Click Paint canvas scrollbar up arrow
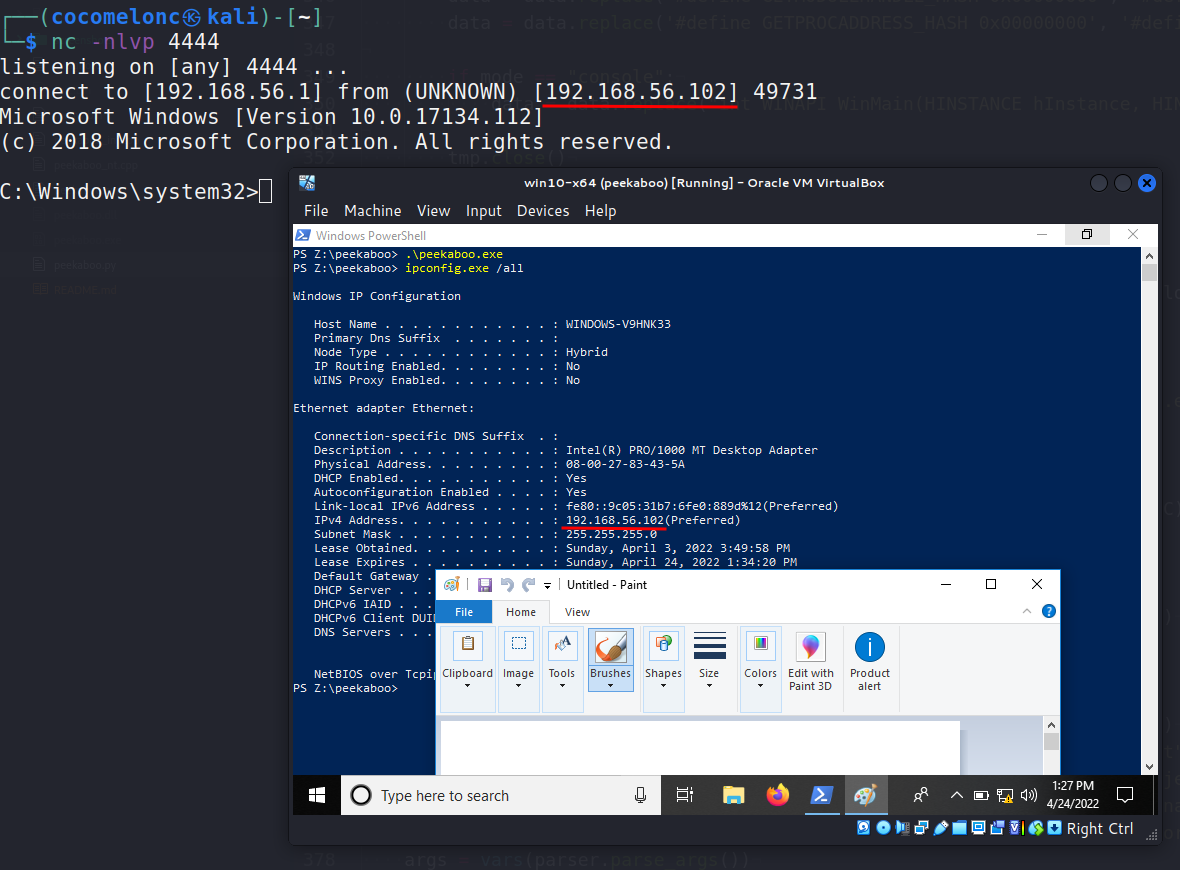1180x870 pixels. tap(1051, 725)
